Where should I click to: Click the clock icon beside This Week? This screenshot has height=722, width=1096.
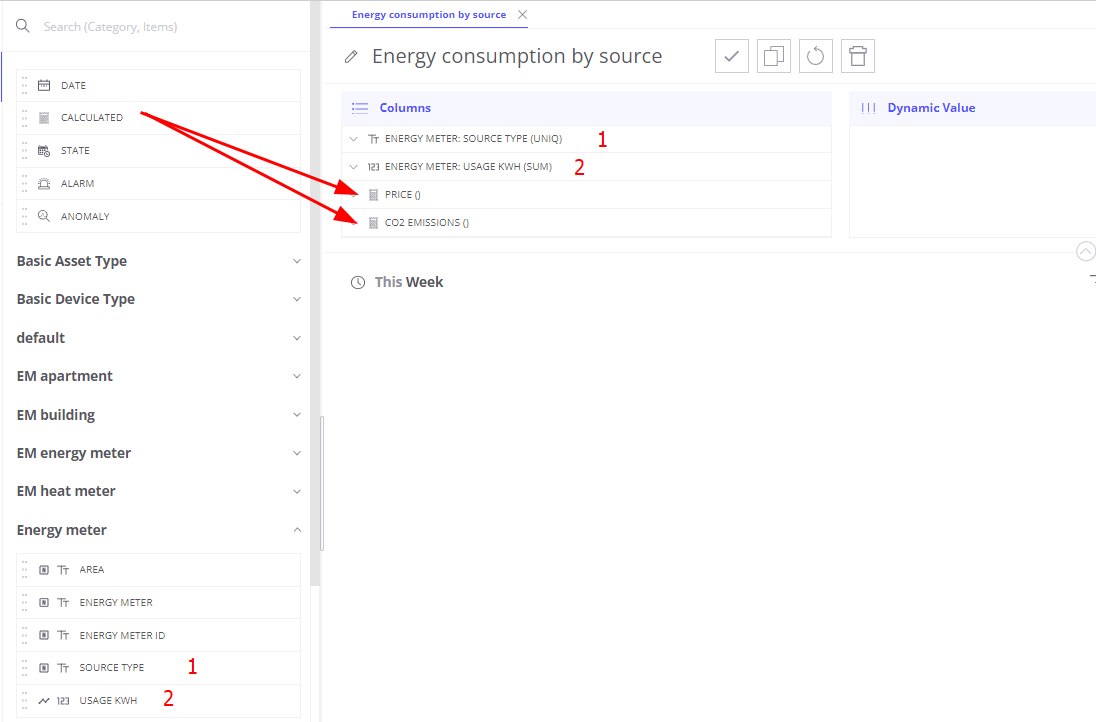[358, 283]
